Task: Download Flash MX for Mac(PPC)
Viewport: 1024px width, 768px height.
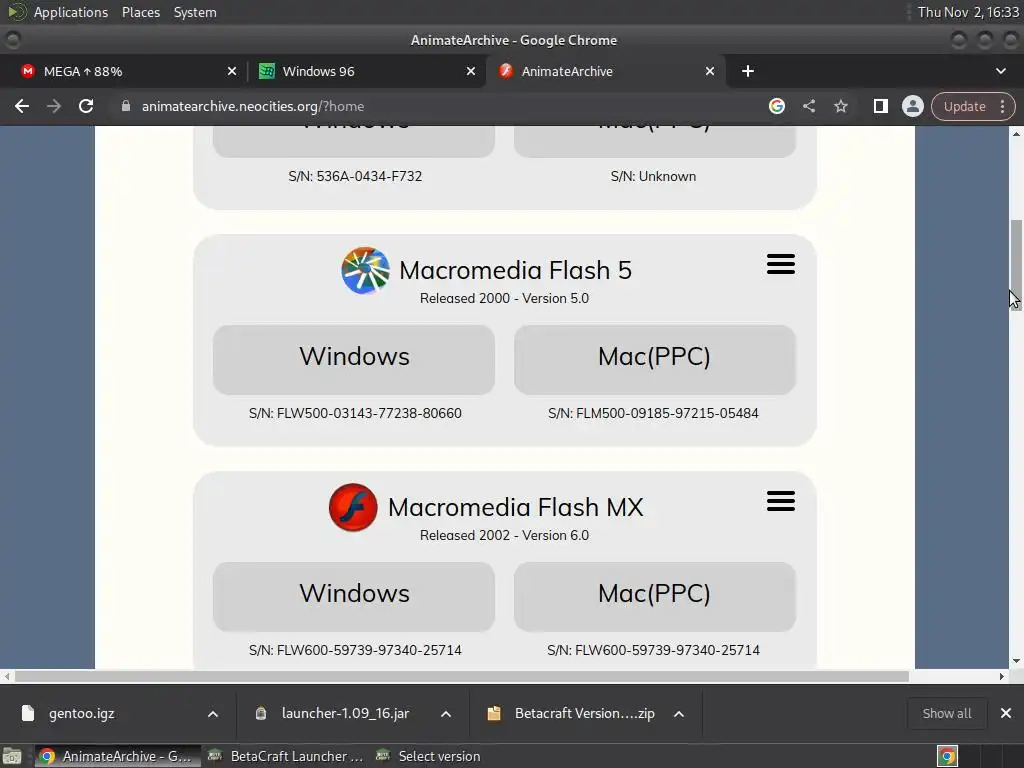Action: pos(654,596)
